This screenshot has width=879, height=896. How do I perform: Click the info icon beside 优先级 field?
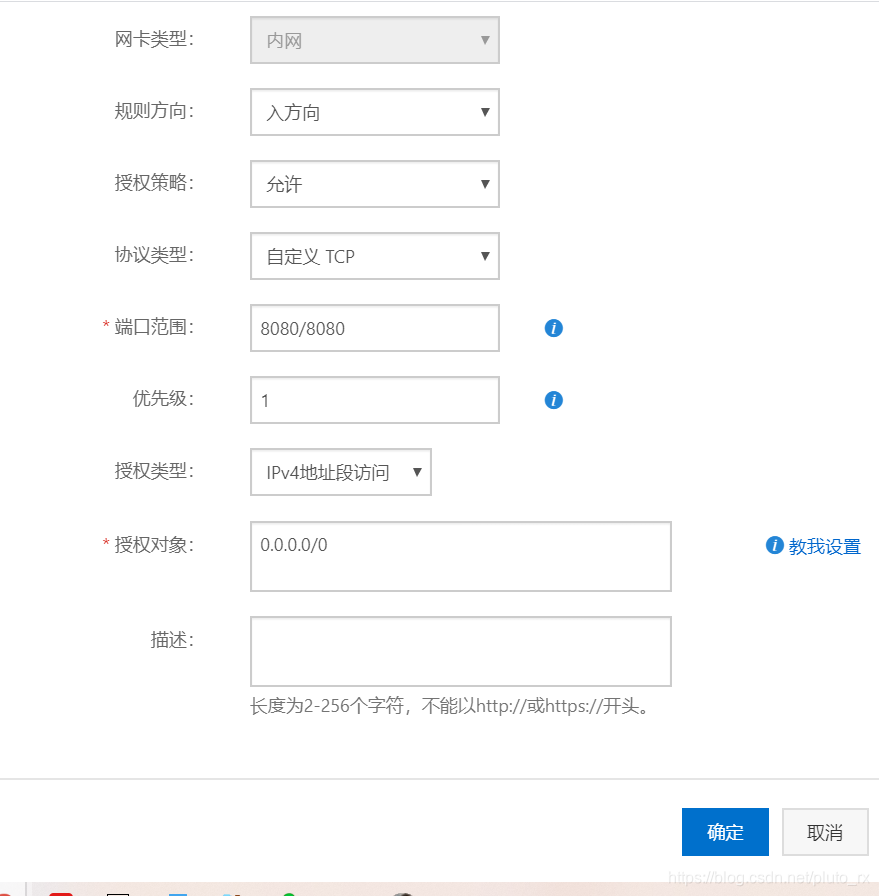pyautogui.click(x=553, y=400)
